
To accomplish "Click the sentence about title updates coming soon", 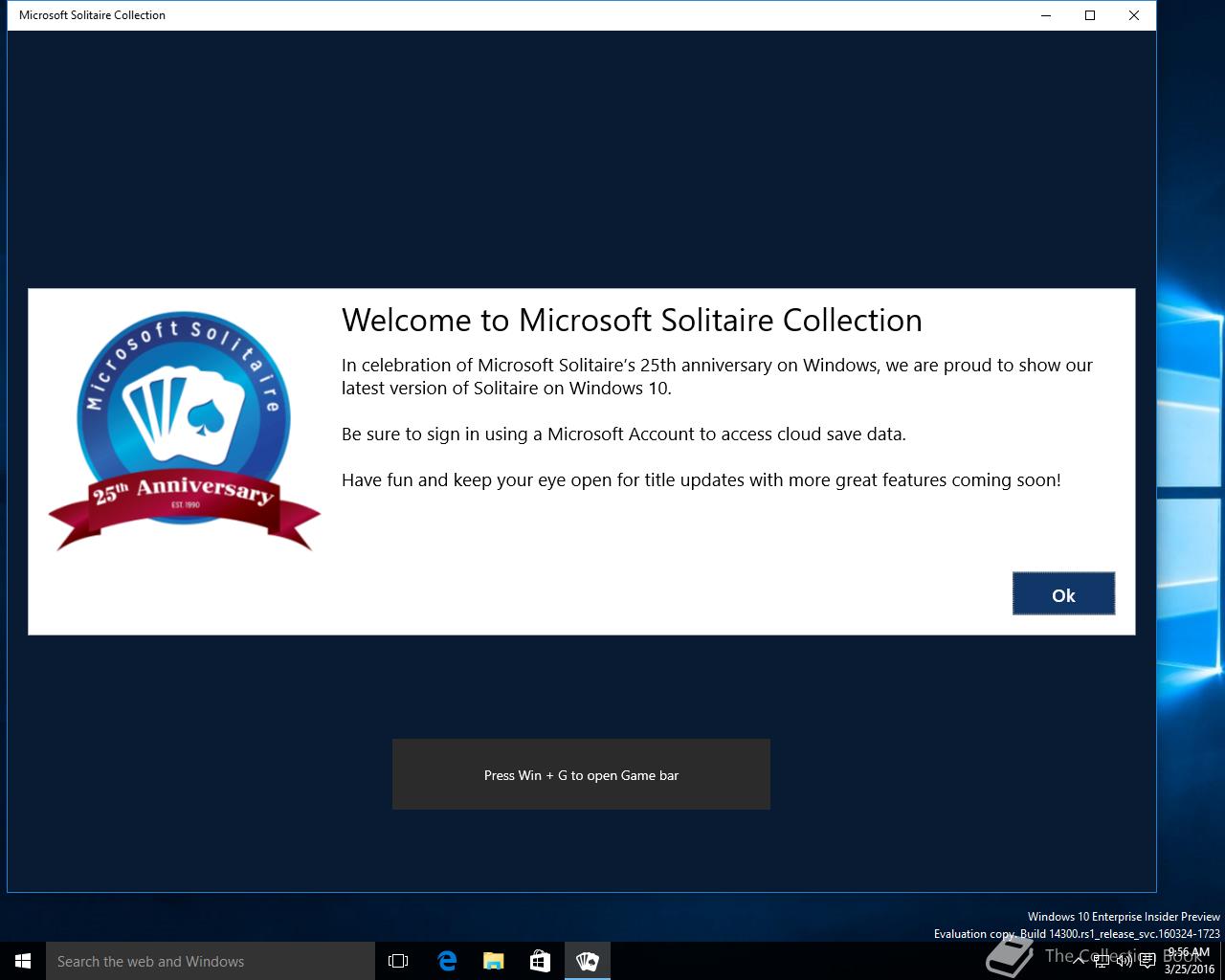I will 702,480.
